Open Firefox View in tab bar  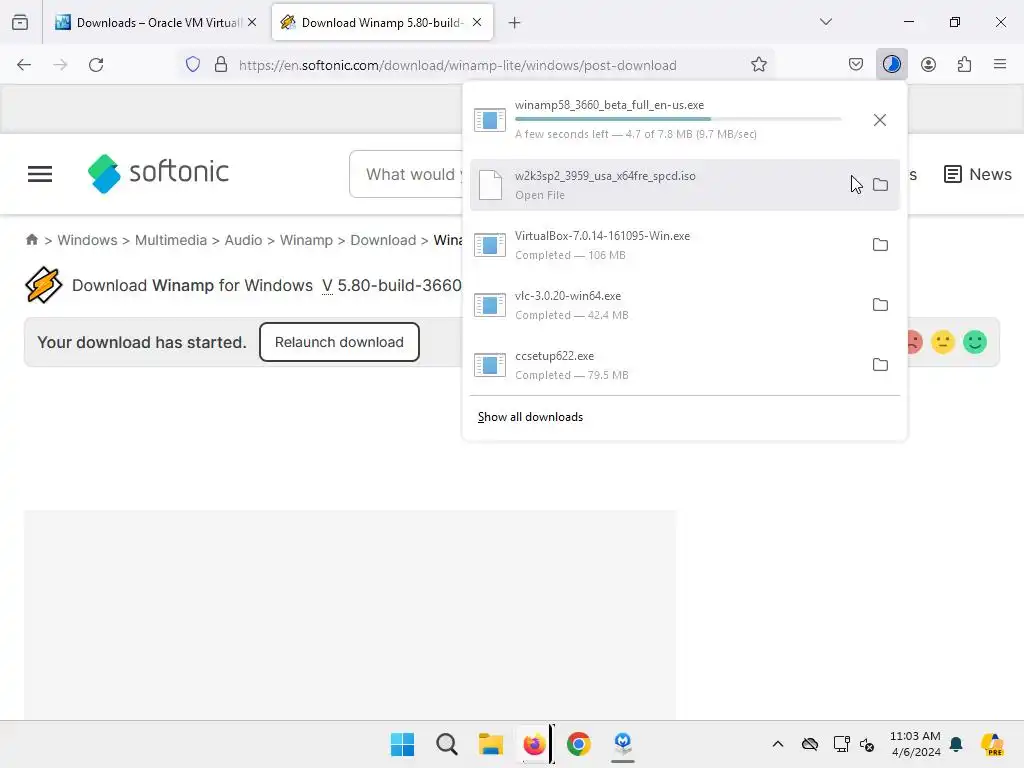pos(20,23)
